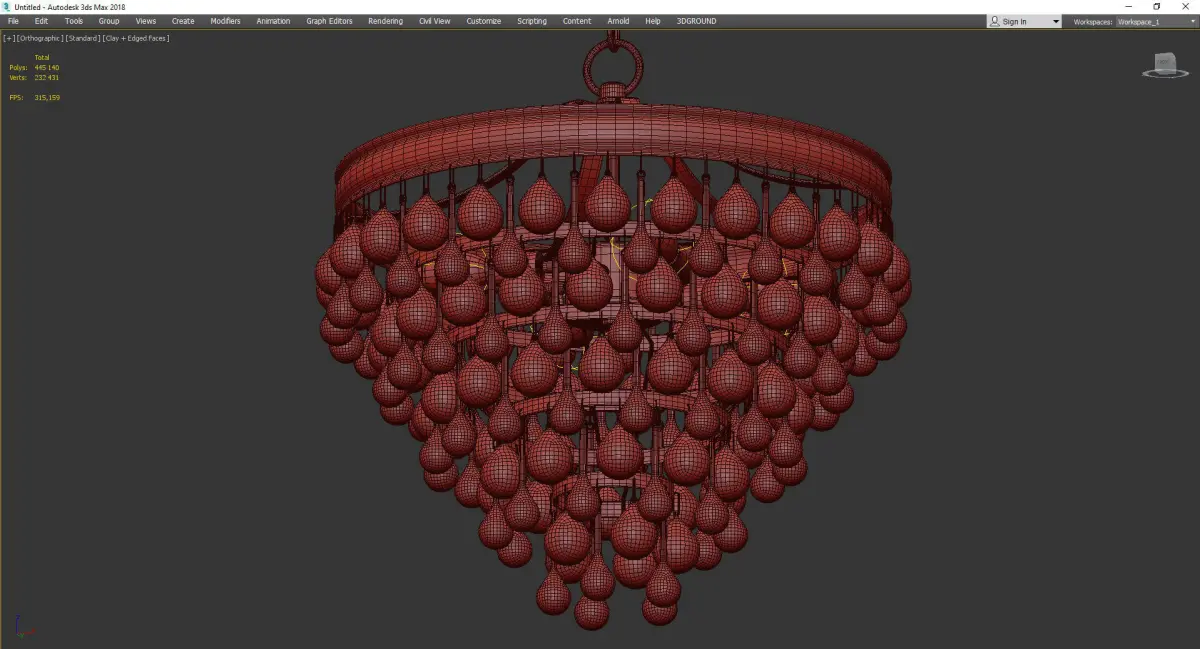Open the Modifiers menu

click(225, 21)
